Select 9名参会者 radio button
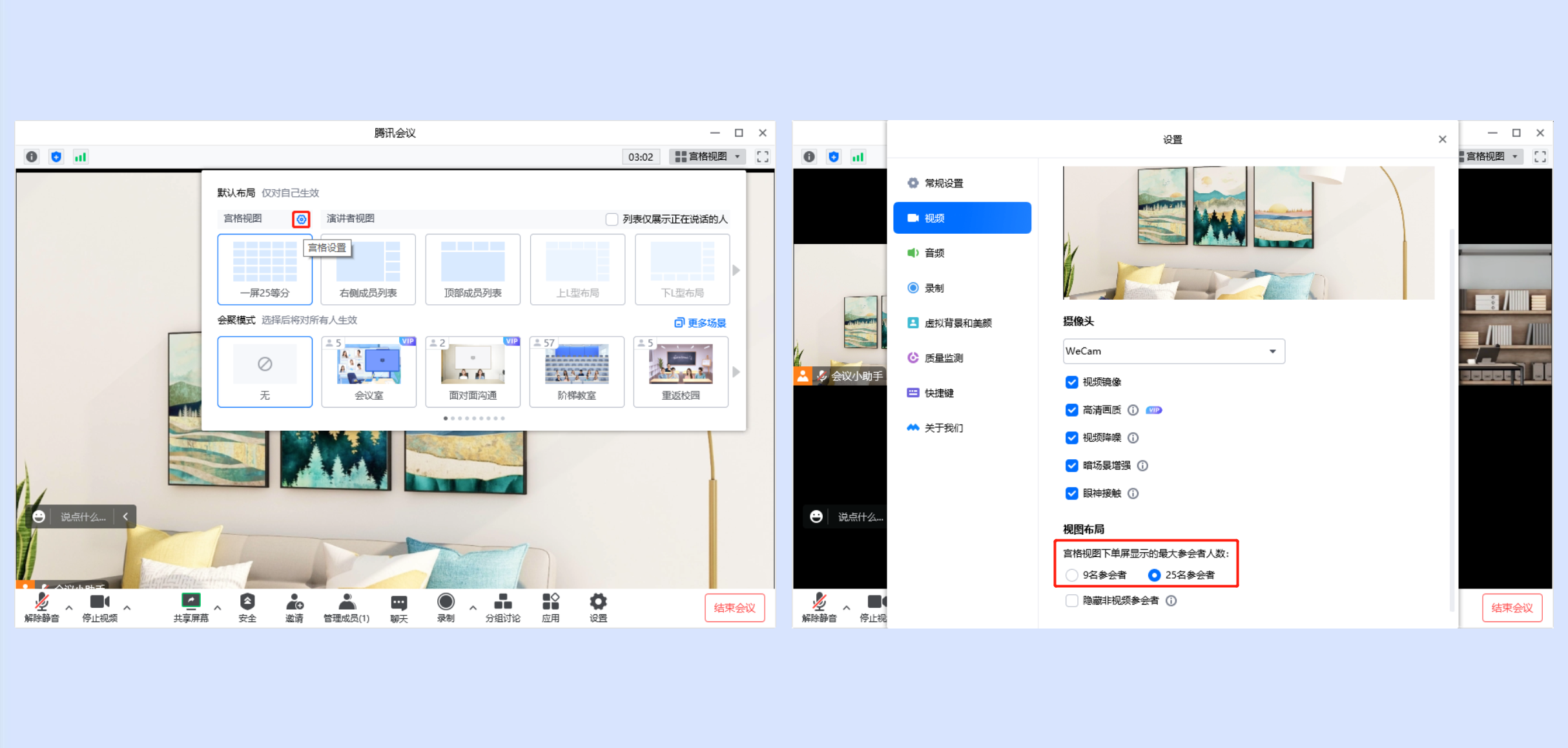 pyautogui.click(x=1071, y=575)
